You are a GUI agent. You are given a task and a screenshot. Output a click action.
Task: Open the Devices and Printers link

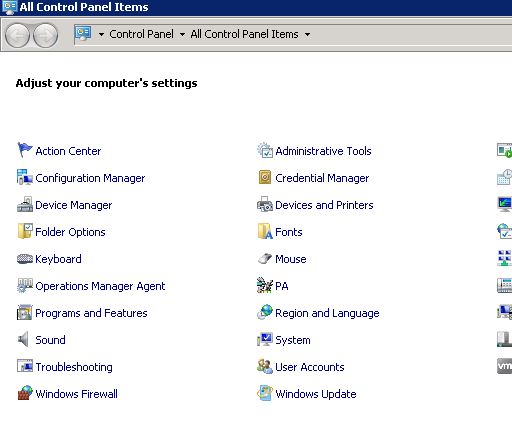324,205
